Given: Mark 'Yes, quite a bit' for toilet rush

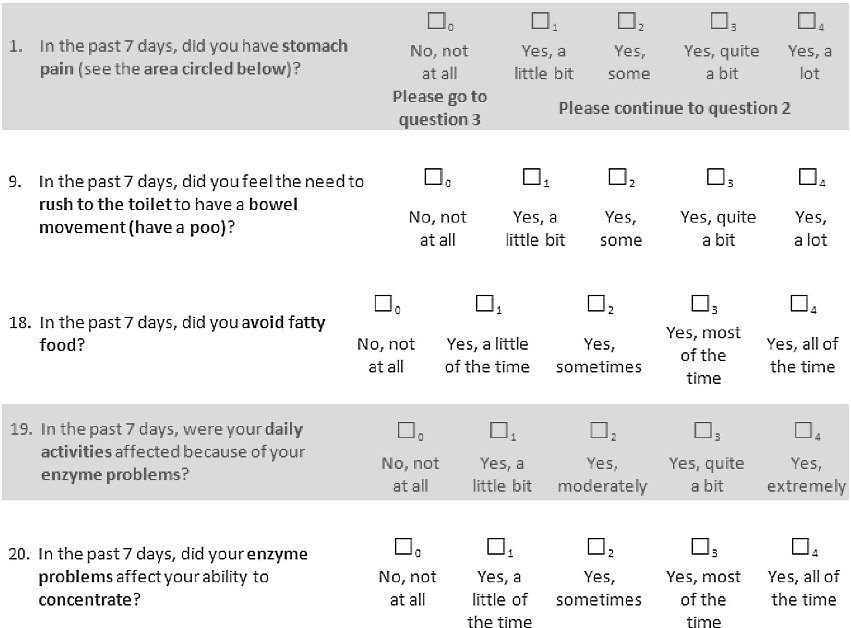Looking at the screenshot, I should pyautogui.click(x=715, y=177).
